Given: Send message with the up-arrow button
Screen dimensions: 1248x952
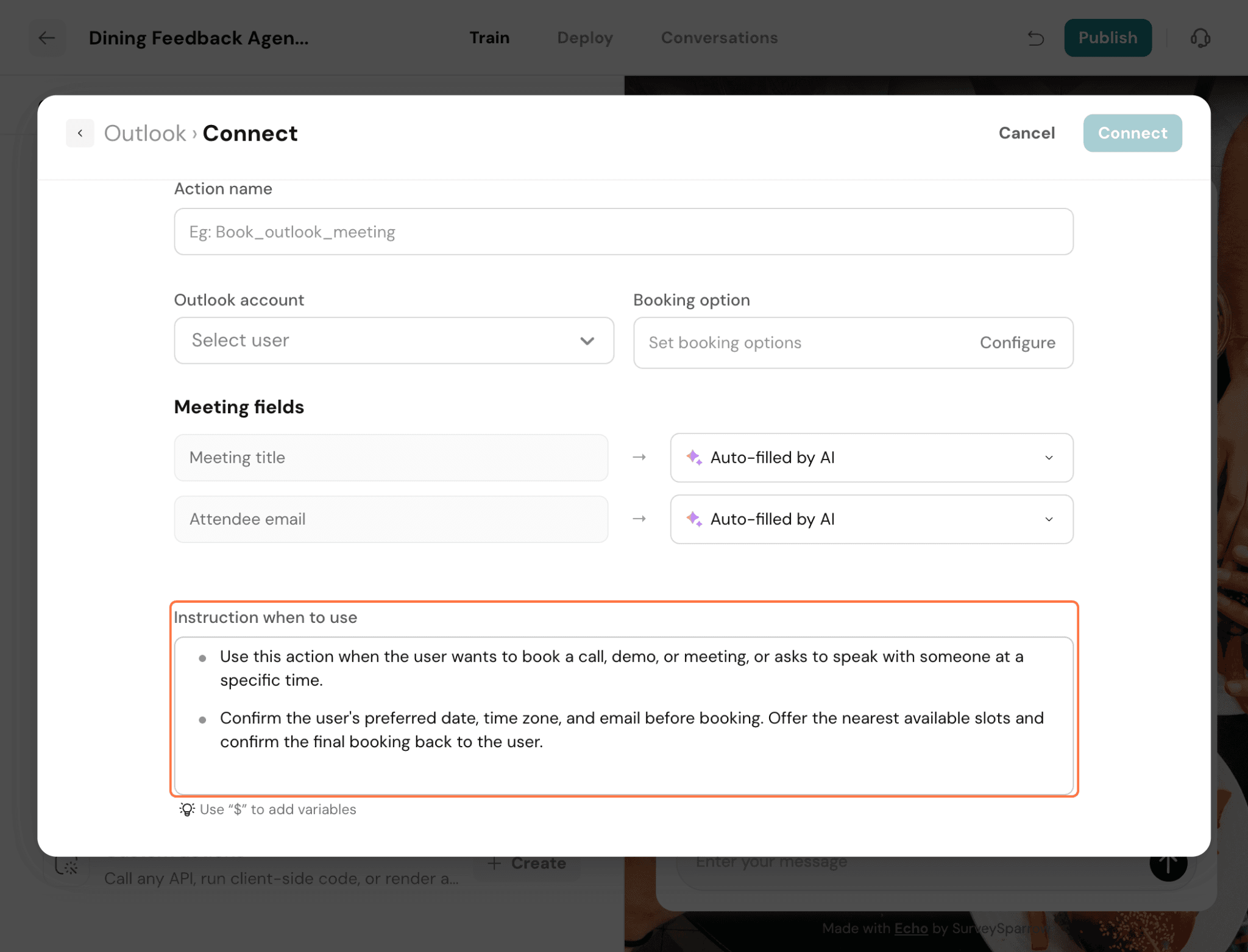Looking at the screenshot, I should click(x=1168, y=864).
